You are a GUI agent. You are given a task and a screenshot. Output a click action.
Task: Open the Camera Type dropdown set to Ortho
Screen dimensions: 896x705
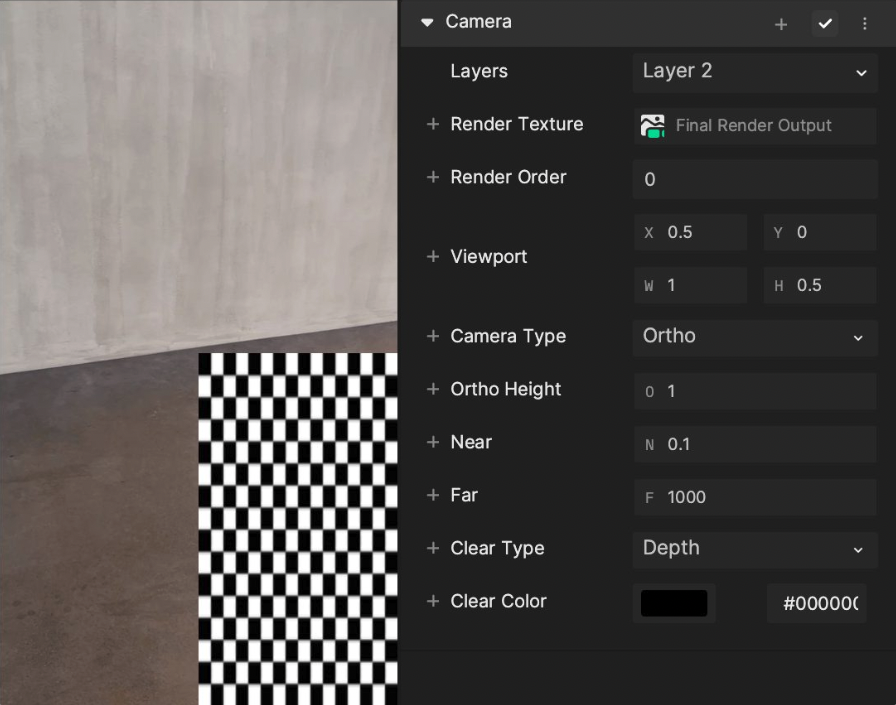point(754,337)
